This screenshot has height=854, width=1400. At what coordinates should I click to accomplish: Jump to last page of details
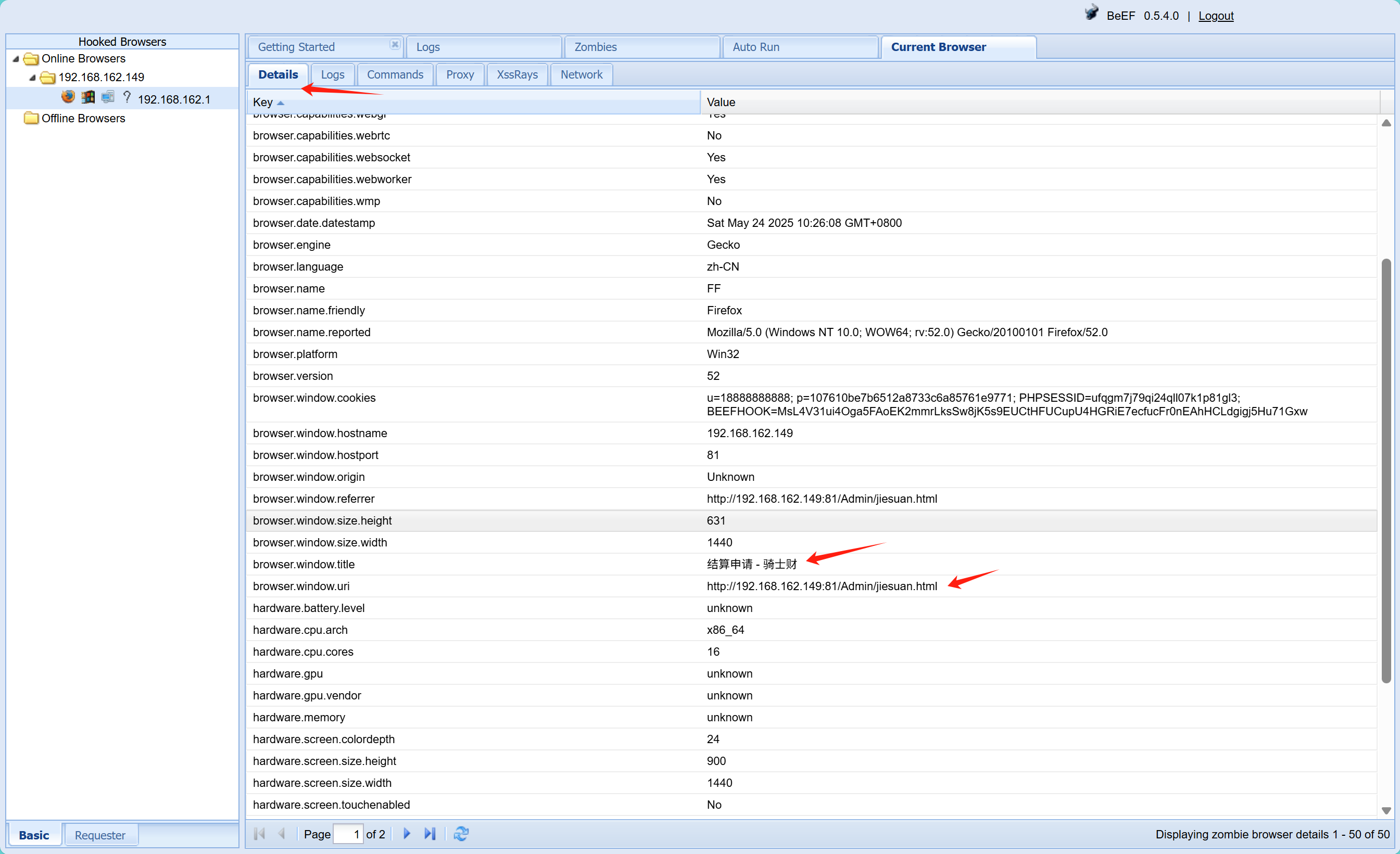pyautogui.click(x=430, y=834)
